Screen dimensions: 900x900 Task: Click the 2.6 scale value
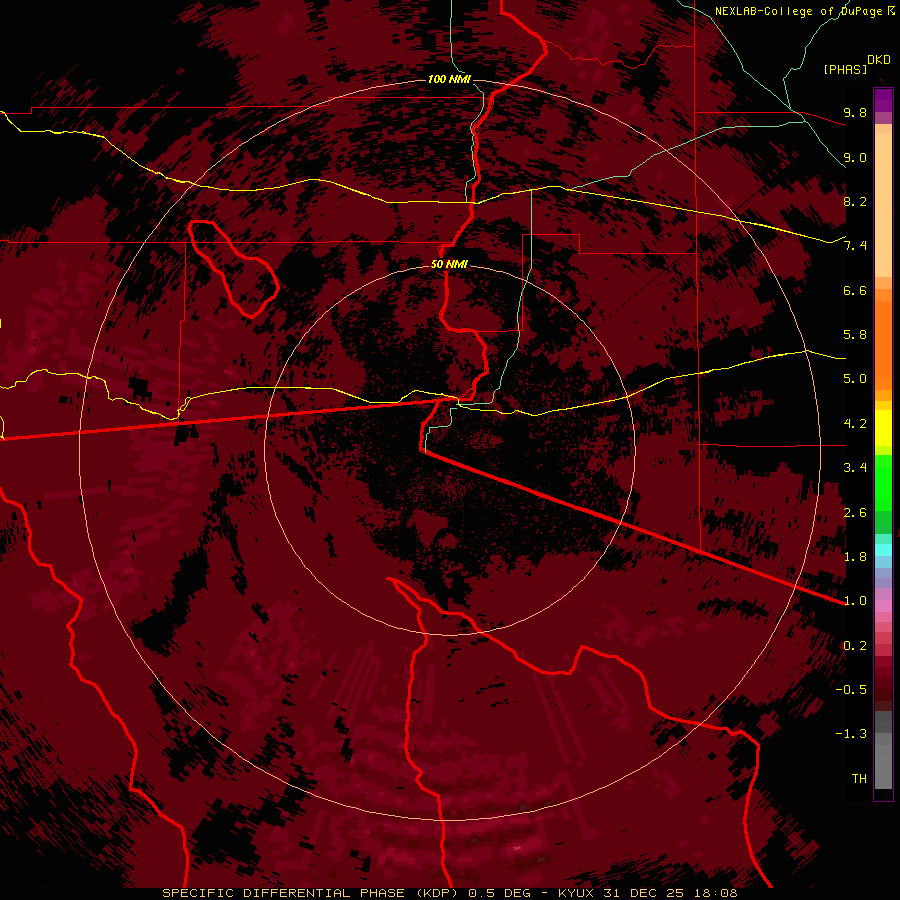click(x=855, y=513)
